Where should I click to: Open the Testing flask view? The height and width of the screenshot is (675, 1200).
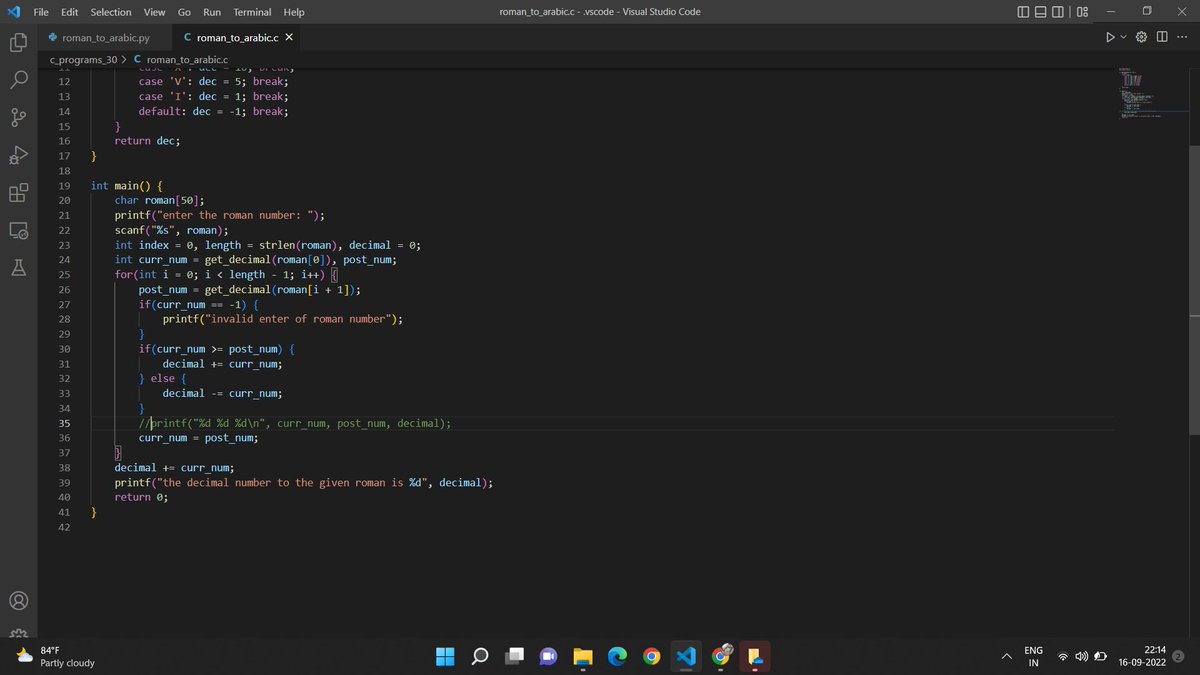(x=19, y=268)
